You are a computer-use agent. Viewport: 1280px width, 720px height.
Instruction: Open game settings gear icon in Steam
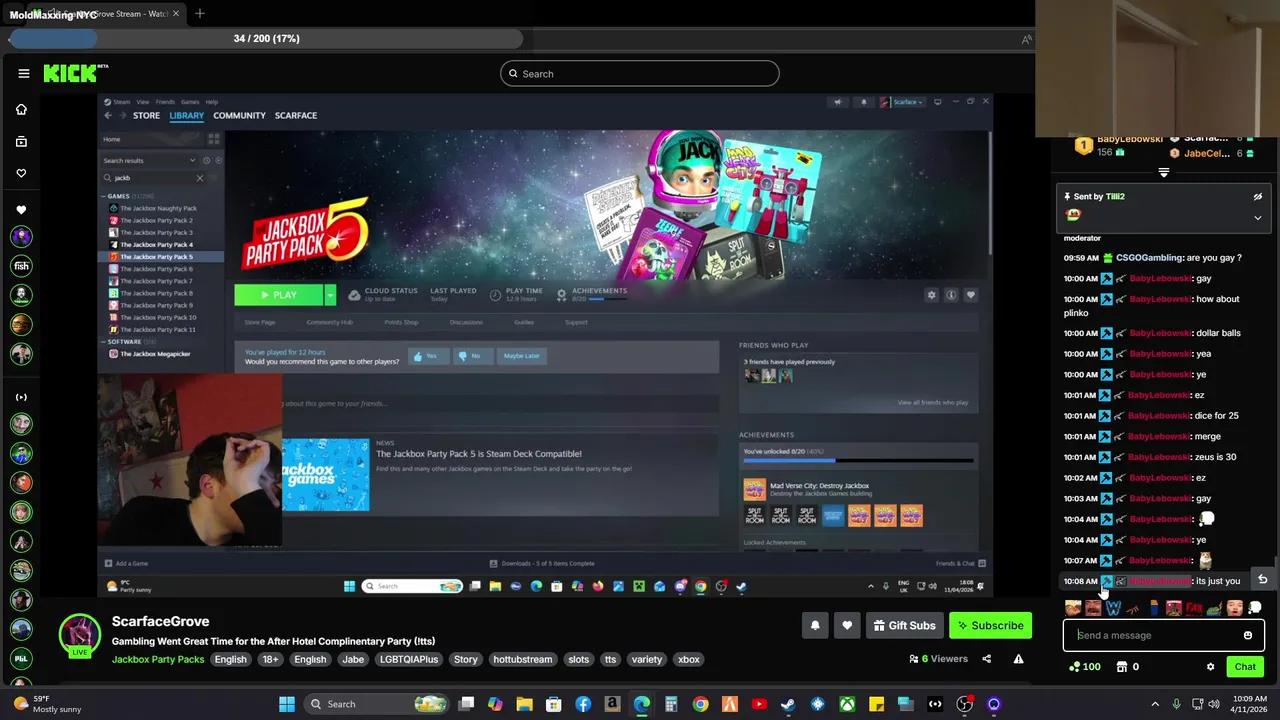pos(931,295)
